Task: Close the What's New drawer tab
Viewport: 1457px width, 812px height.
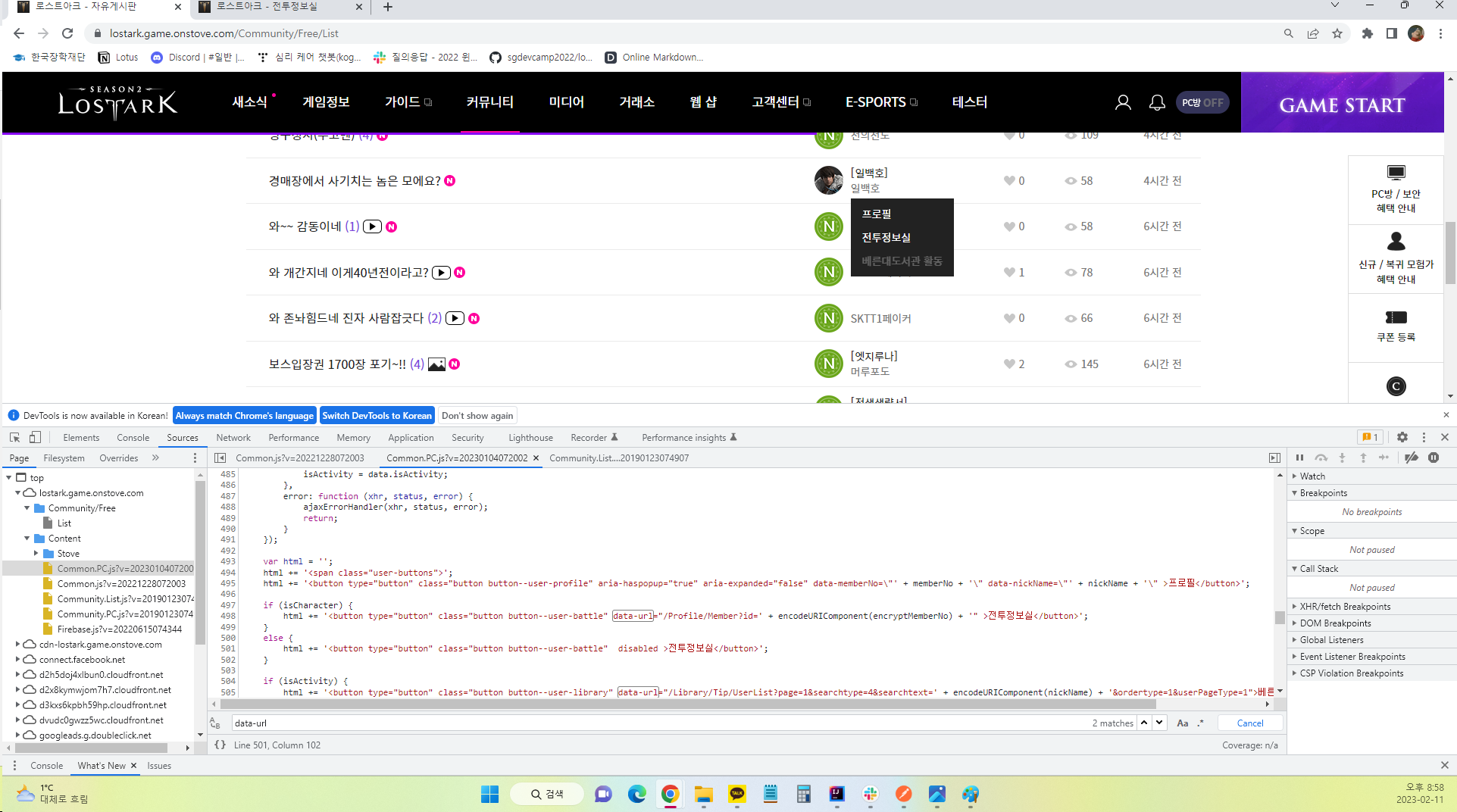Action: pos(134,765)
